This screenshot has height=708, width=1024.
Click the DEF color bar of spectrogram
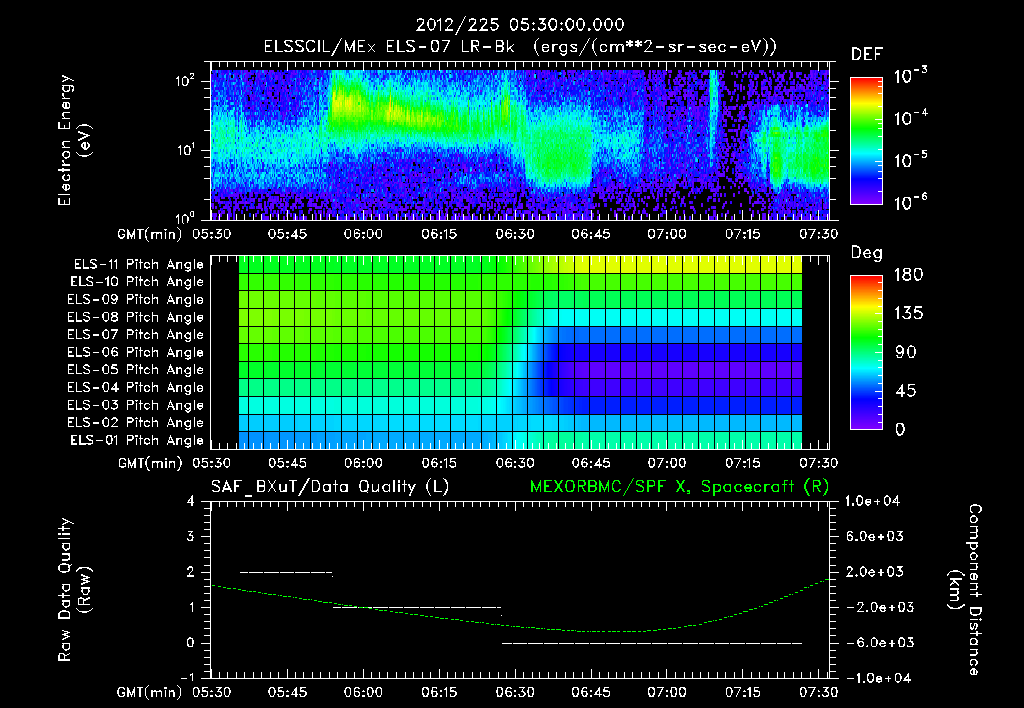coord(866,141)
